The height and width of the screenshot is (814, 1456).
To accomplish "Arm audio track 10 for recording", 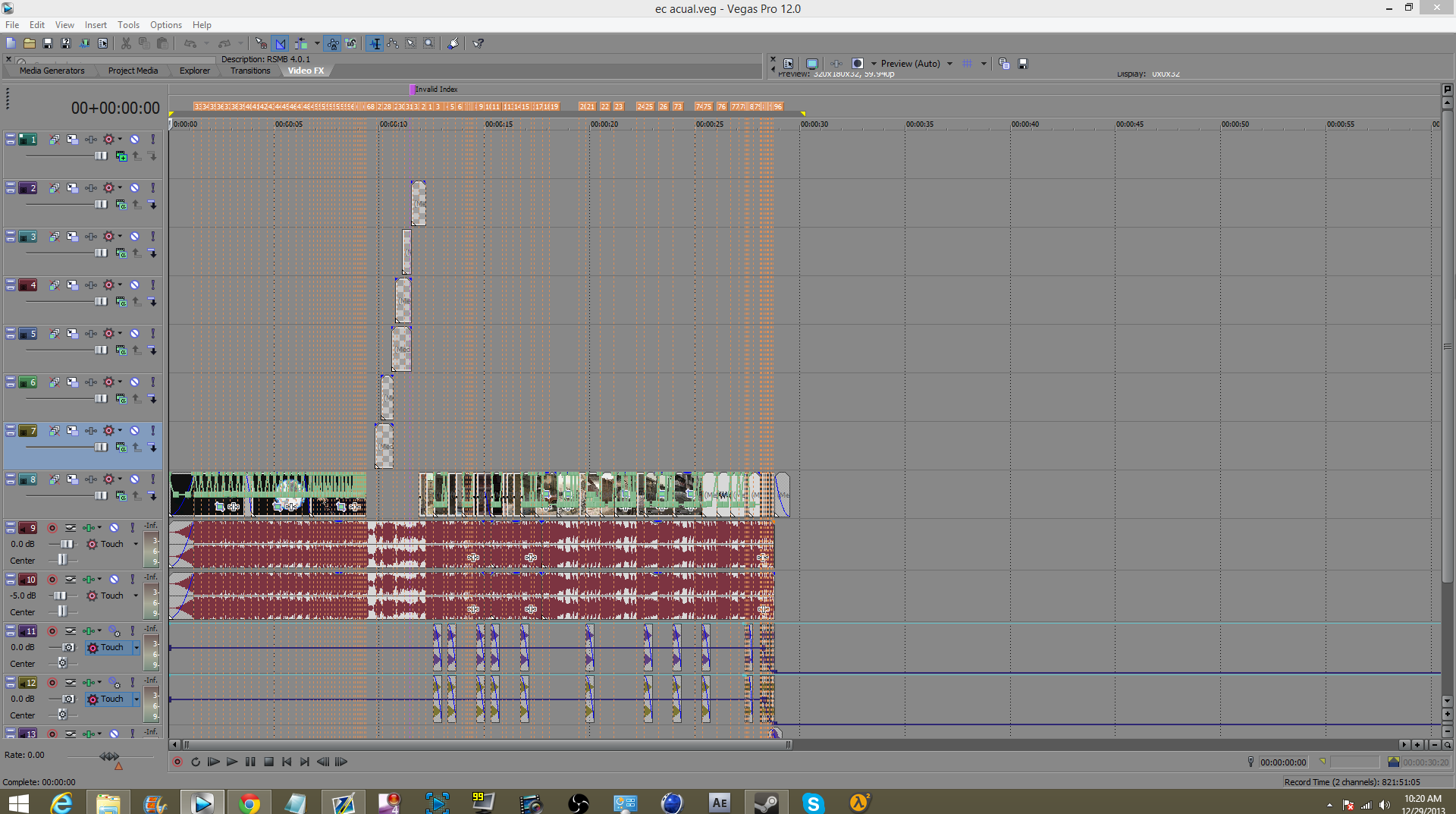I will click(x=52, y=580).
